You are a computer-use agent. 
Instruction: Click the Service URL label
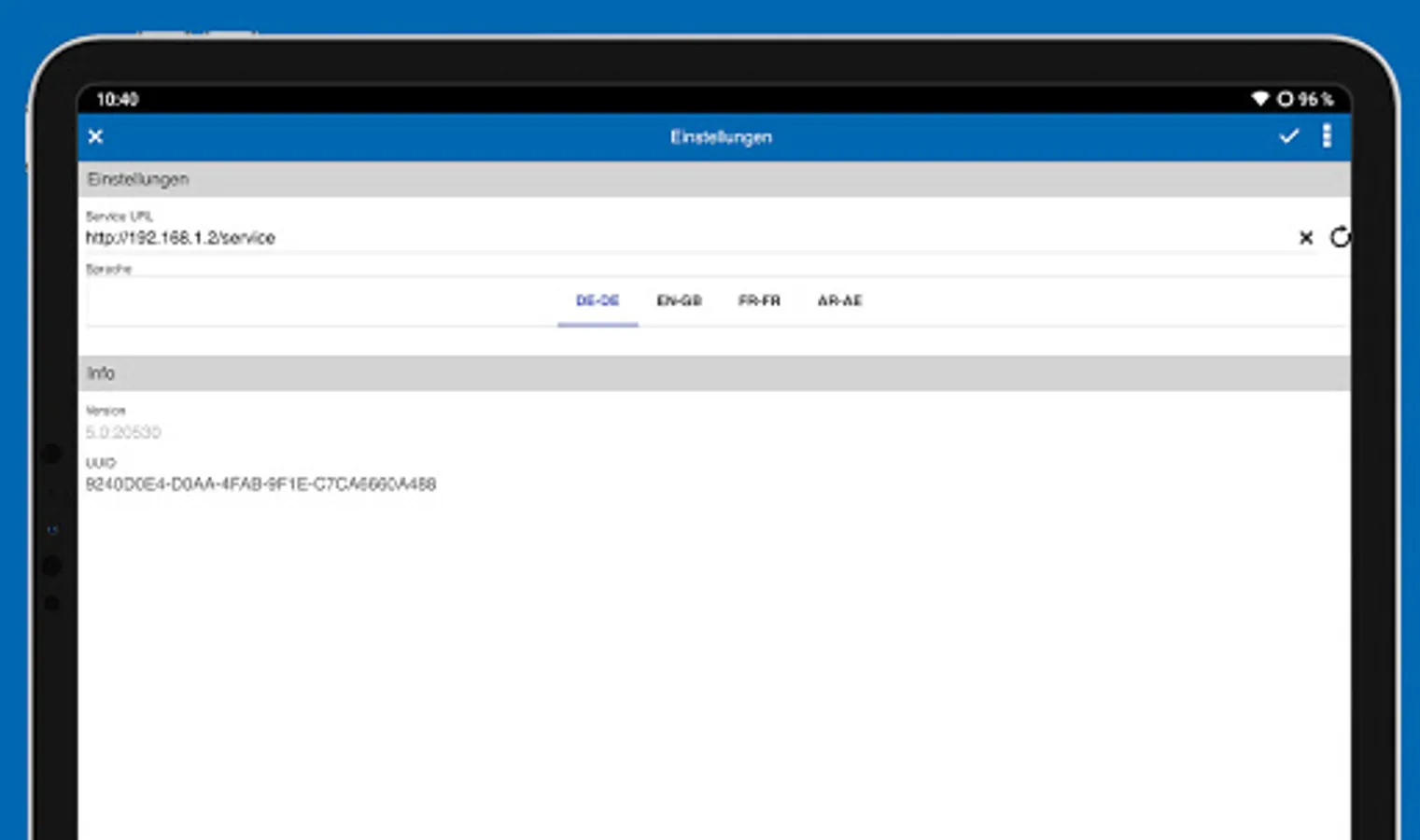(x=119, y=216)
